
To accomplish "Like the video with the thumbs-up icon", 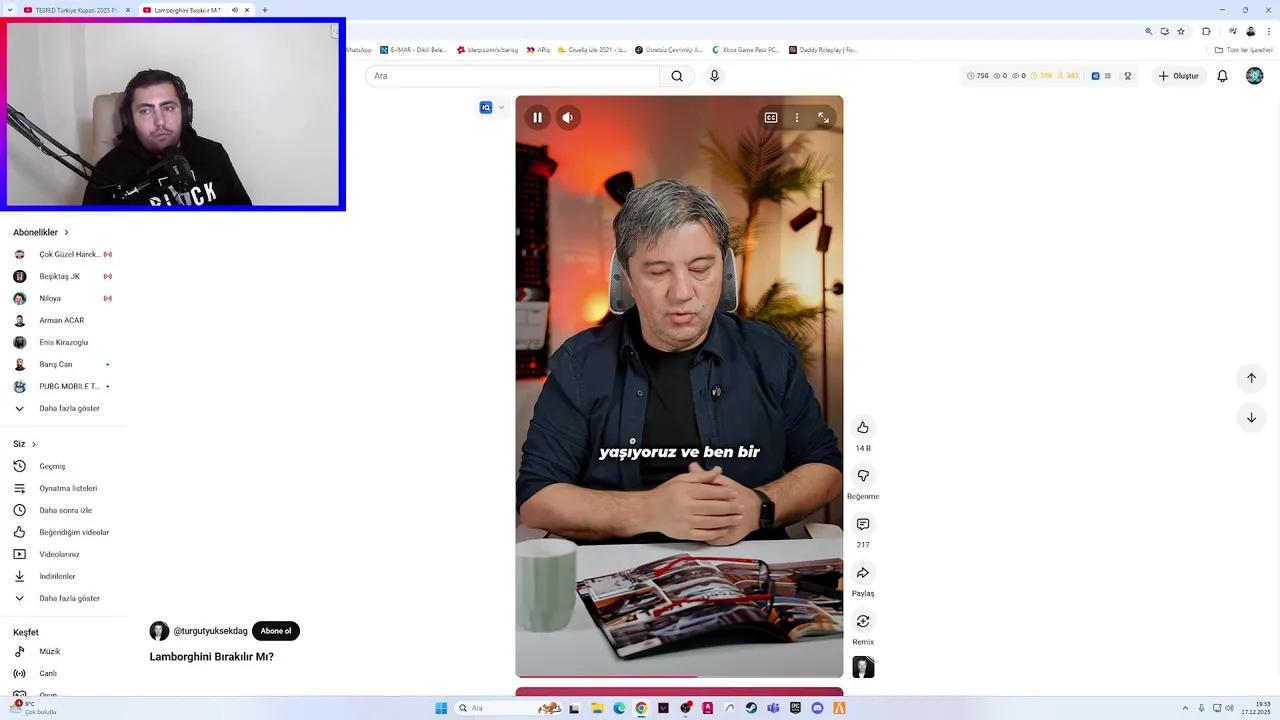I will click(x=863, y=428).
